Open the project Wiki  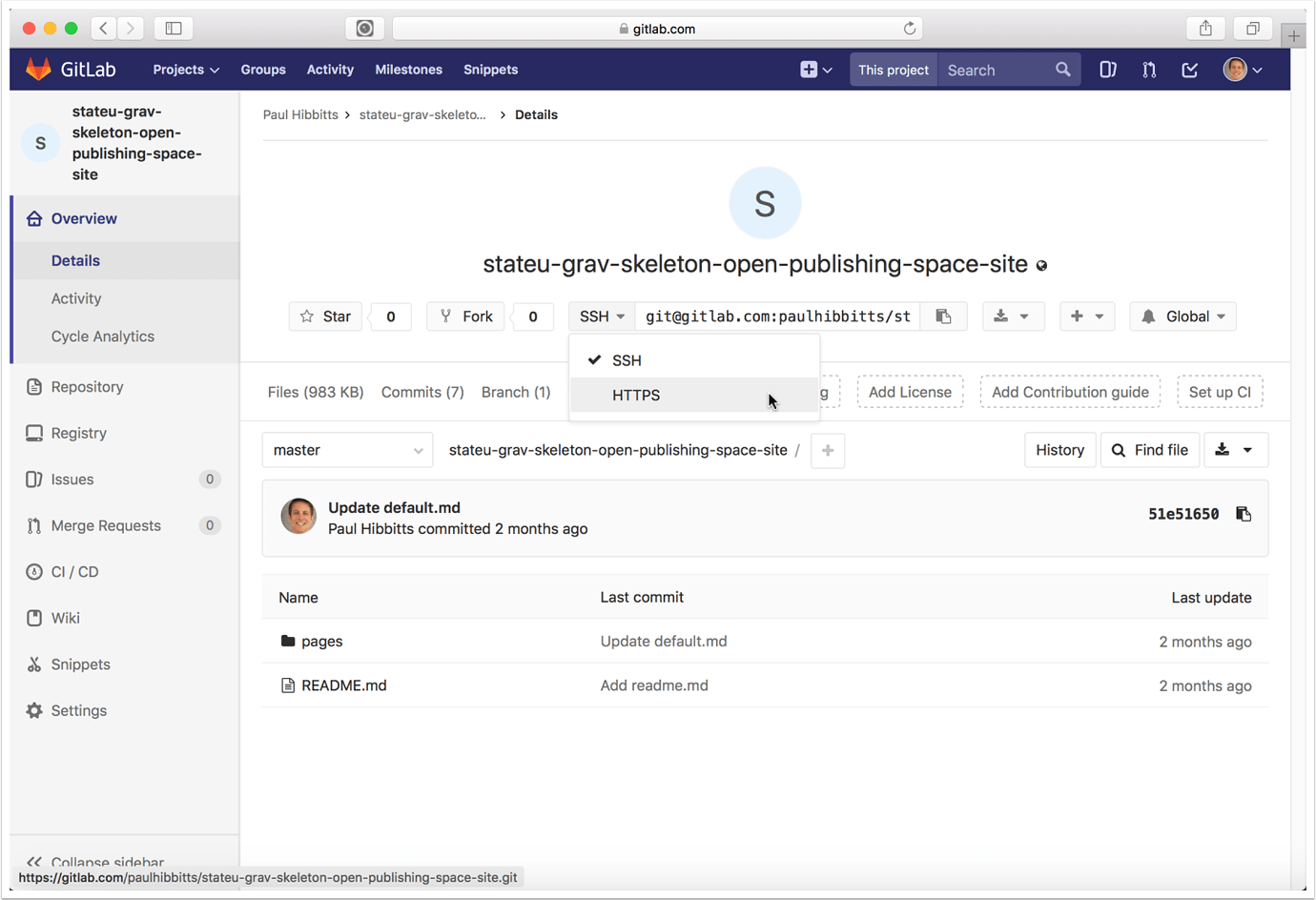point(66,617)
